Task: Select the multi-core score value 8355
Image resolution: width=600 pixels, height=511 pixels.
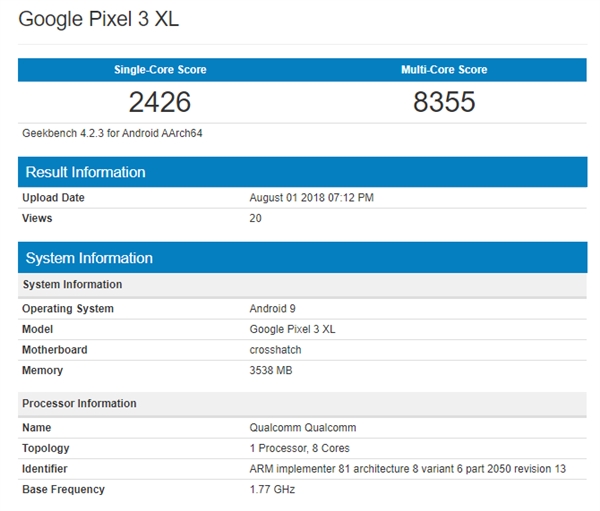Action: (x=444, y=102)
